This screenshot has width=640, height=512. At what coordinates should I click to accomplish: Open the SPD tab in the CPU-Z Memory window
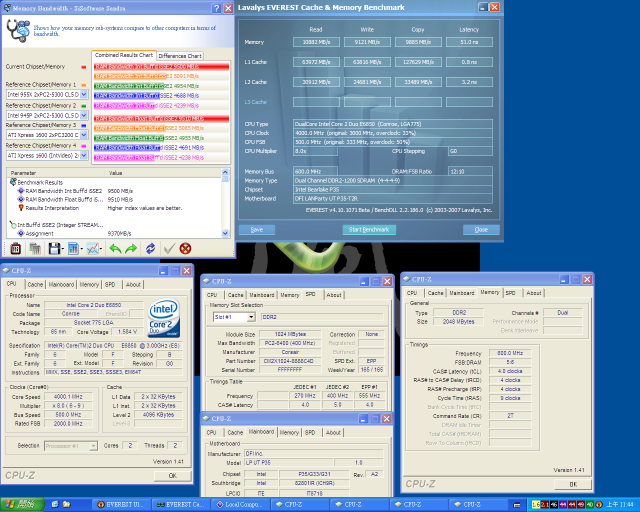(511, 293)
